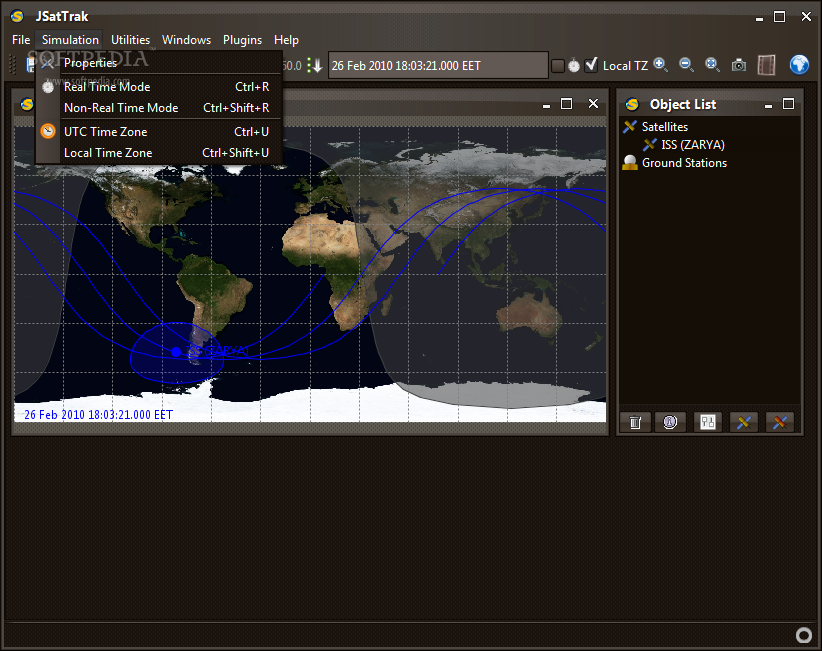The image size is (822, 651).
Task: Toggle the real-time mode checkbox beside clock
Action: (558, 66)
